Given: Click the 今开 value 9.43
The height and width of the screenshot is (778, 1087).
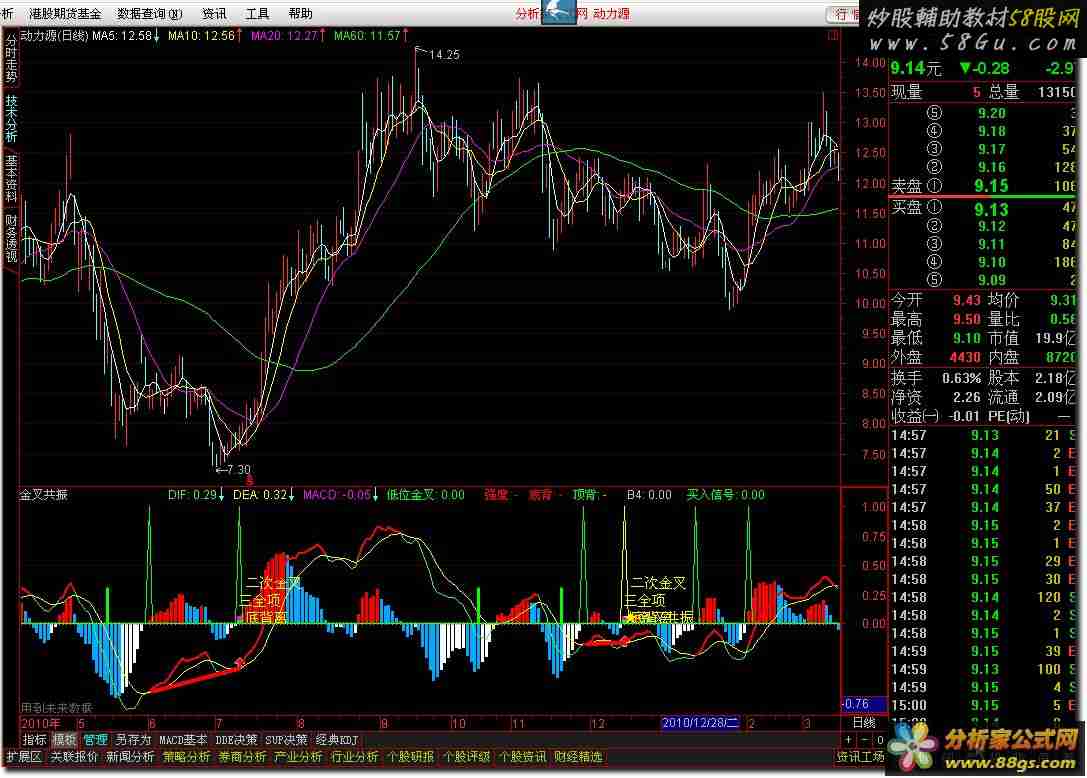Looking at the screenshot, I should tap(966, 300).
